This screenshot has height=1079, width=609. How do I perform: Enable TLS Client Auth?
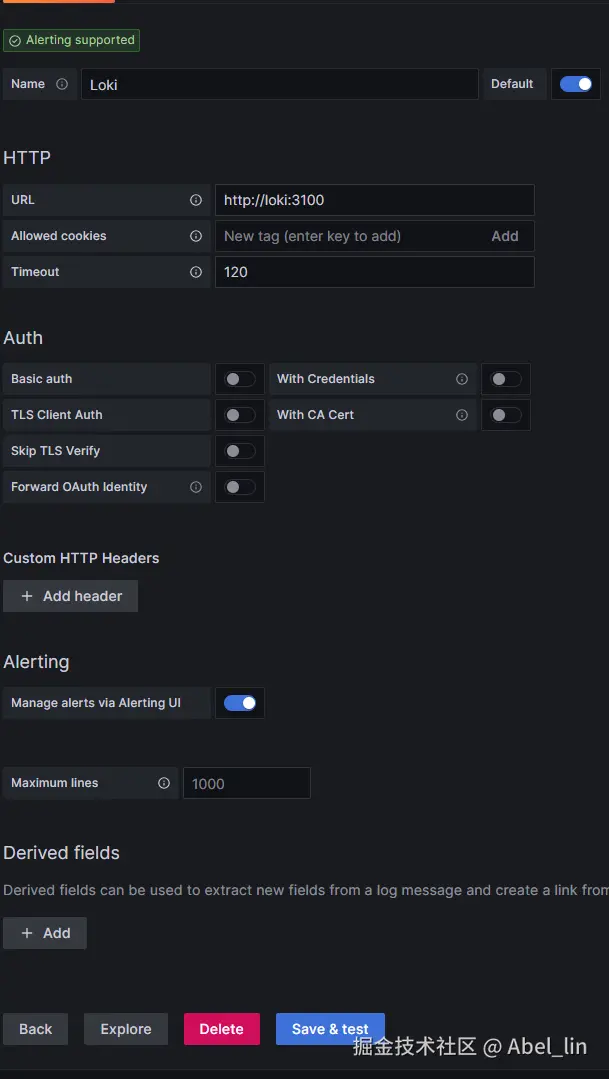pos(240,415)
